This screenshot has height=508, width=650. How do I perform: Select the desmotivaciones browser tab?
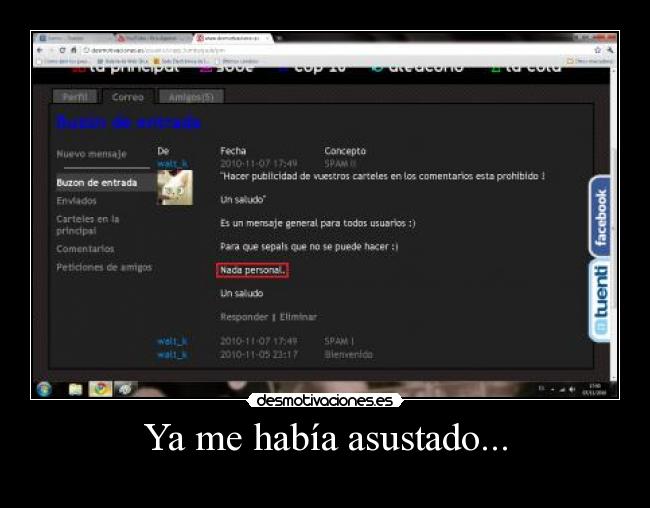point(233,38)
